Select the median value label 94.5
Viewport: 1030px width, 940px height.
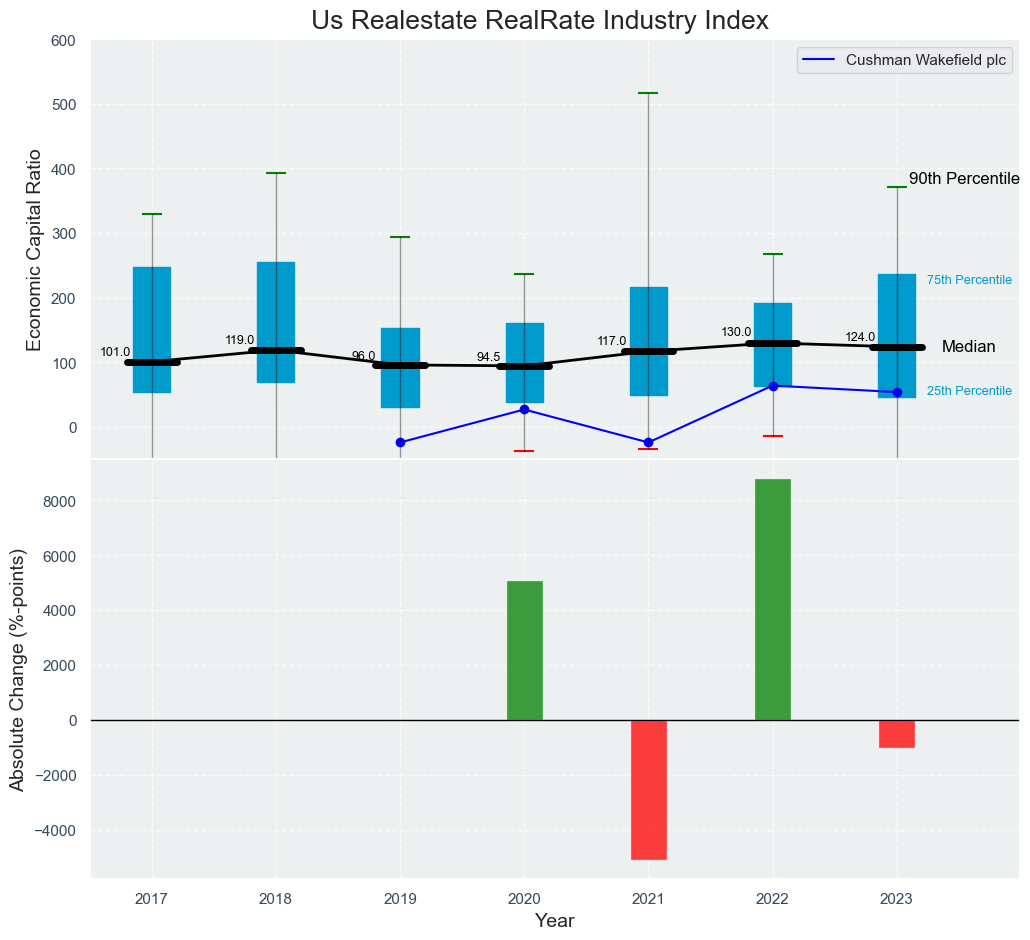489,357
